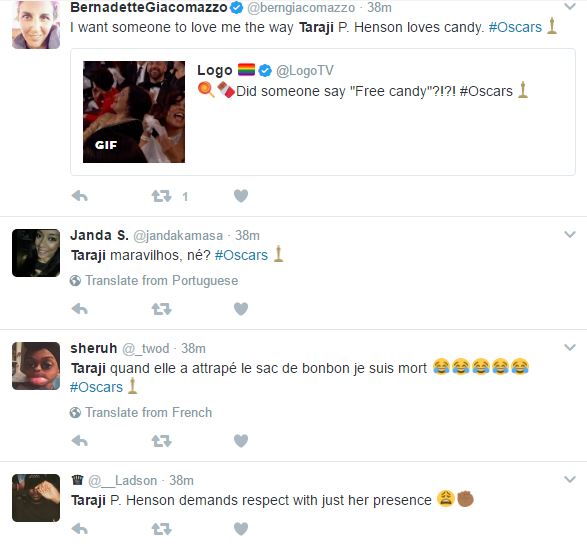Retweet @__Ladson's tweet
The width and height of the screenshot is (587, 548).
tap(161, 529)
